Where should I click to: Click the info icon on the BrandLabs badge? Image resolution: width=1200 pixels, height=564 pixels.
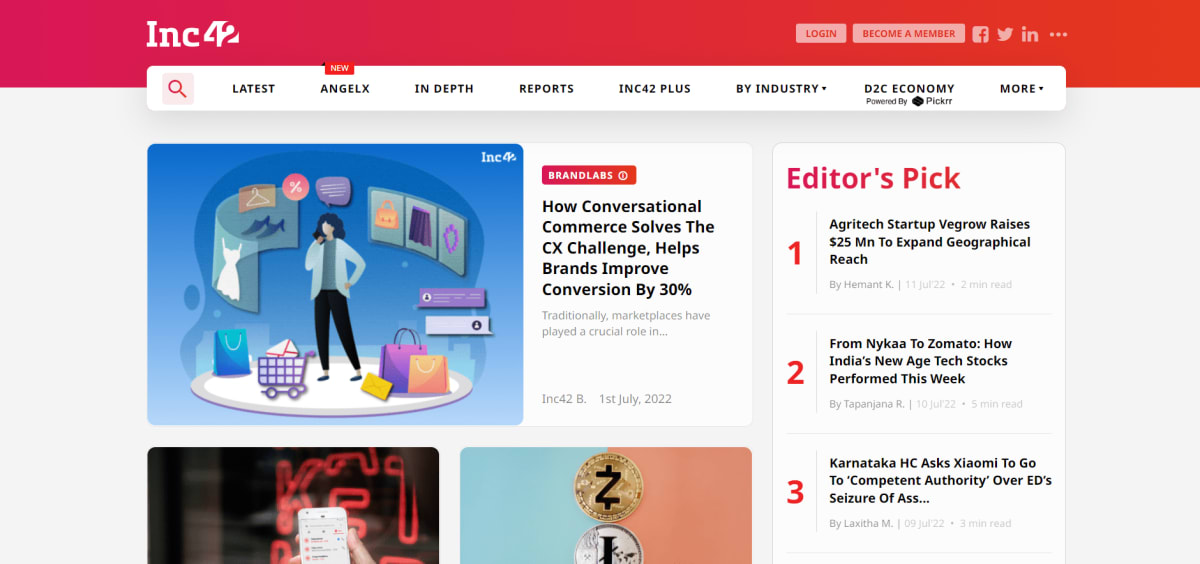click(623, 176)
